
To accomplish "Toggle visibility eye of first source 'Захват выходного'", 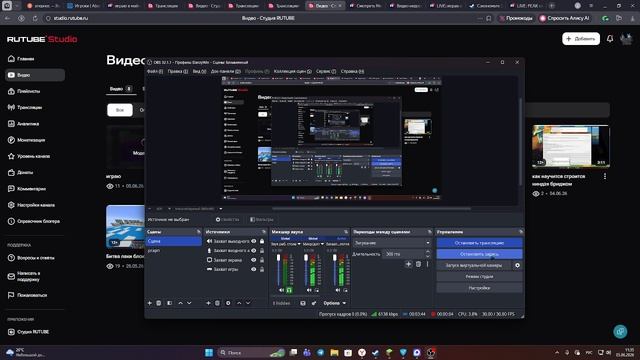I will 253,241.
